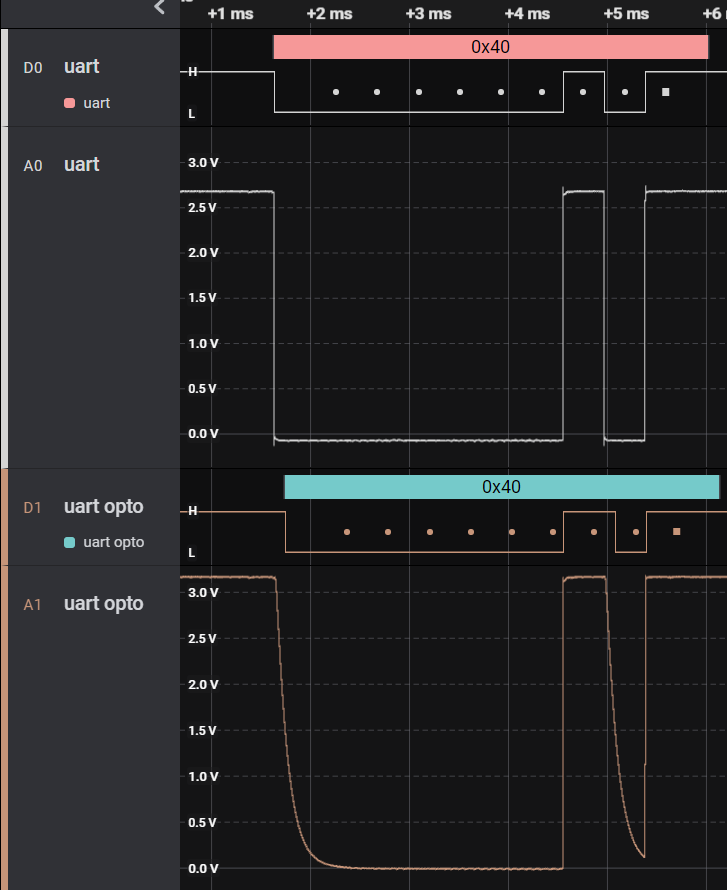
Task: Select the D0 uart channel label
Action: 82,66
